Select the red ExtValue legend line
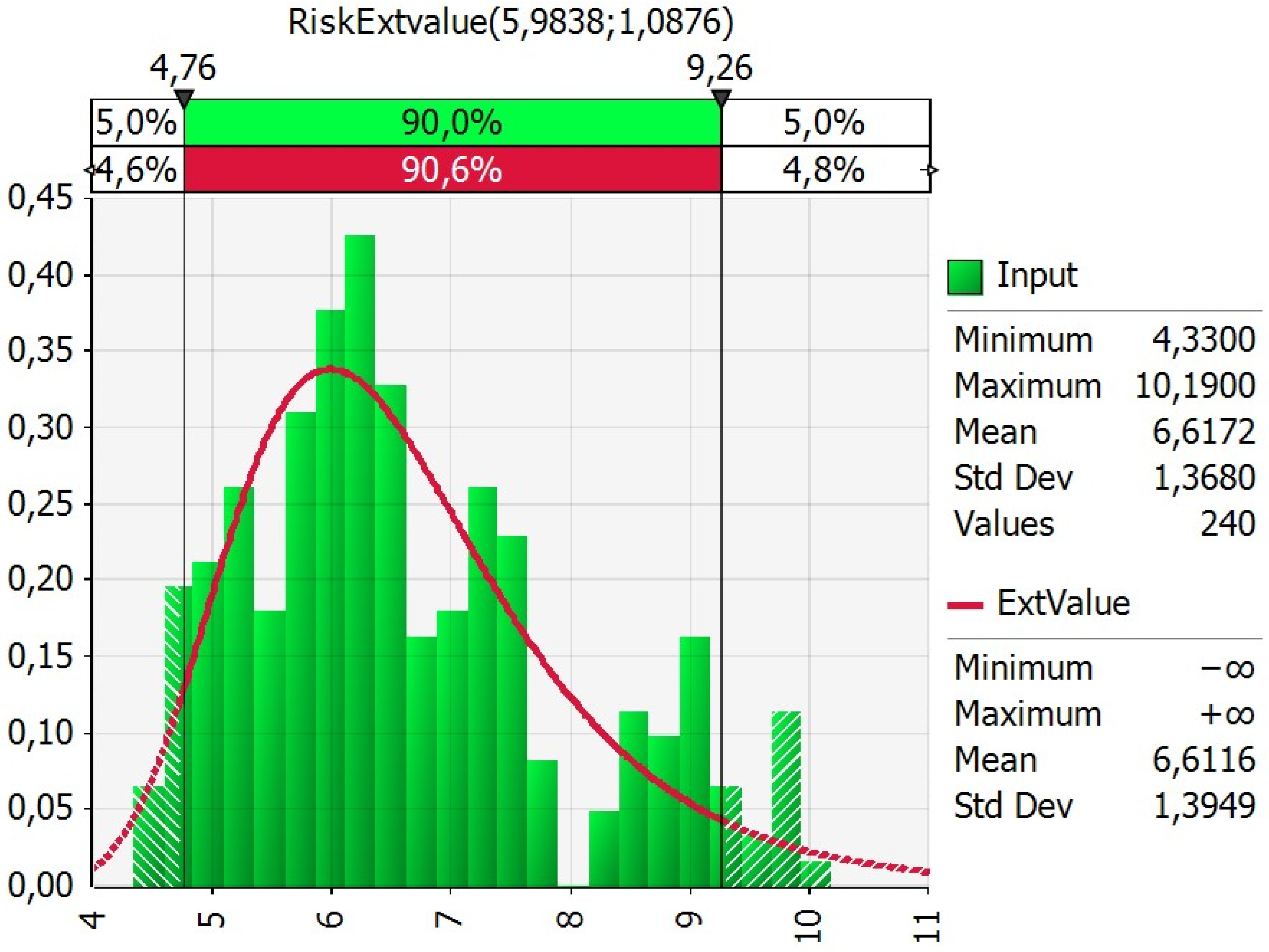 [x=965, y=606]
